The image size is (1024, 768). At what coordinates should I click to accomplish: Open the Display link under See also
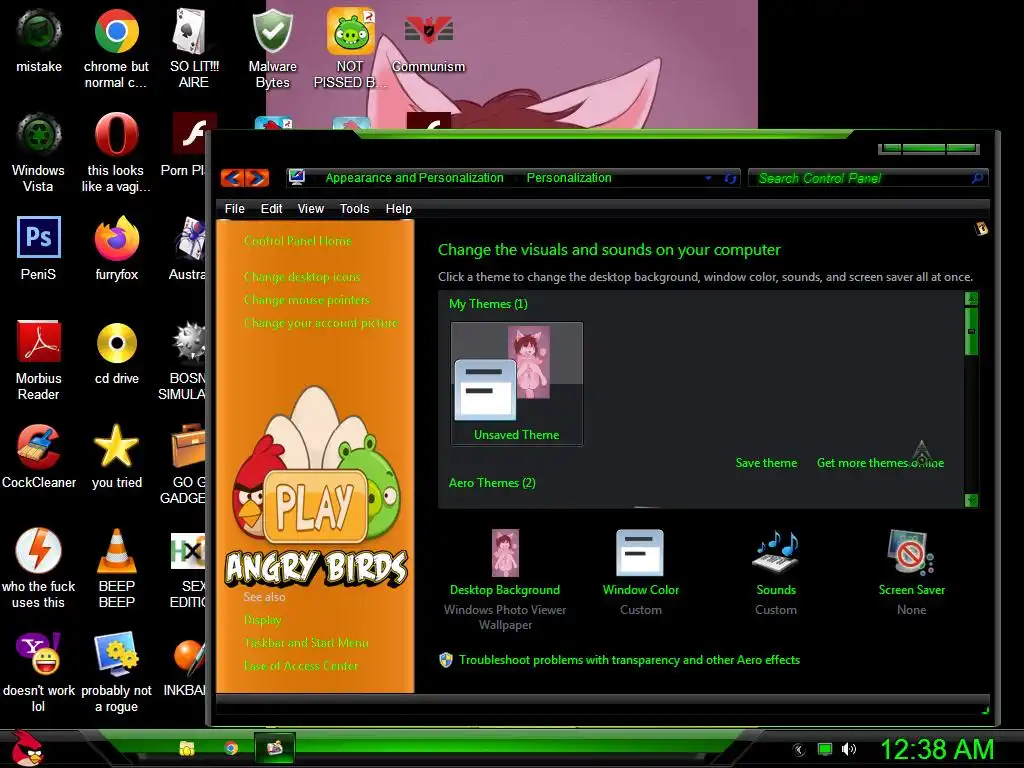click(262, 620)
